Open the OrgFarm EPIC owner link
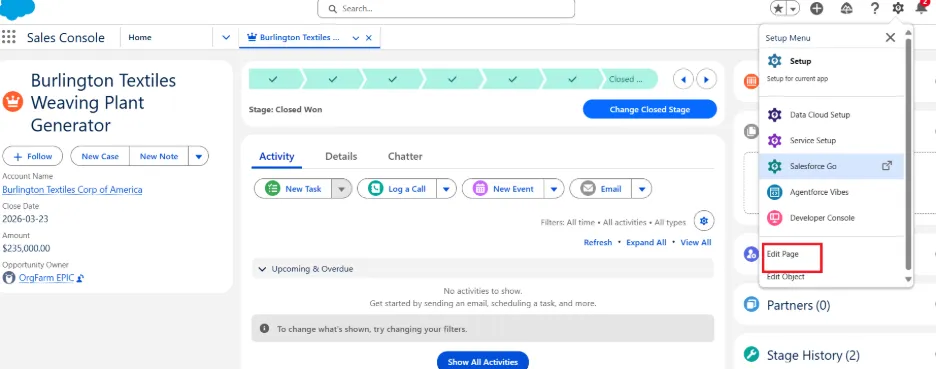Viewport: 936px width, 369px height. tap(47, 278)
